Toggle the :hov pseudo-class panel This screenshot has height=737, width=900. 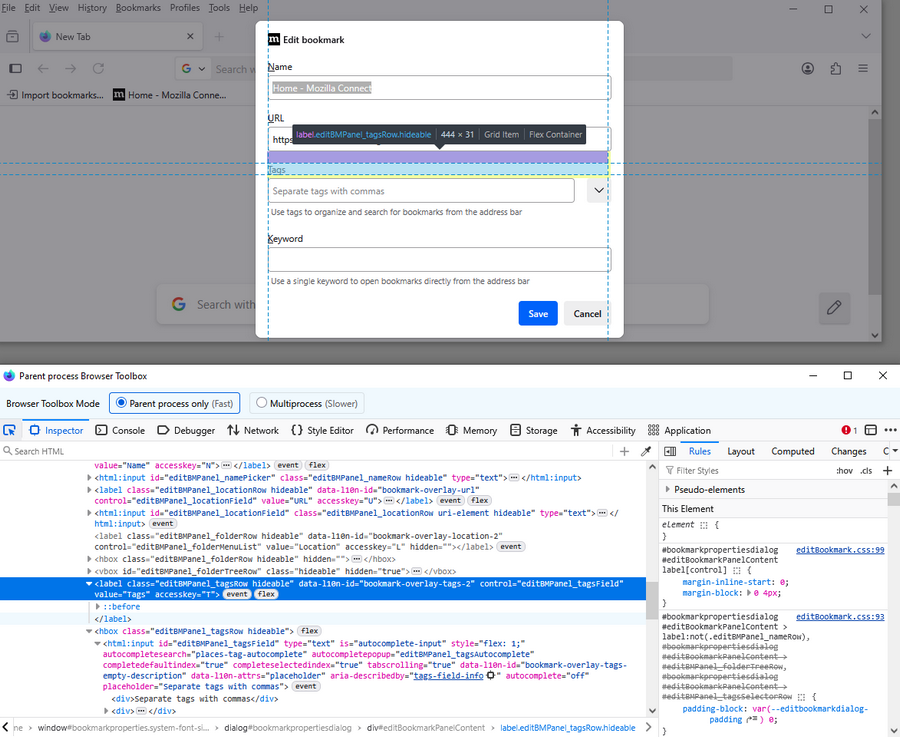[x=845, y=470]
